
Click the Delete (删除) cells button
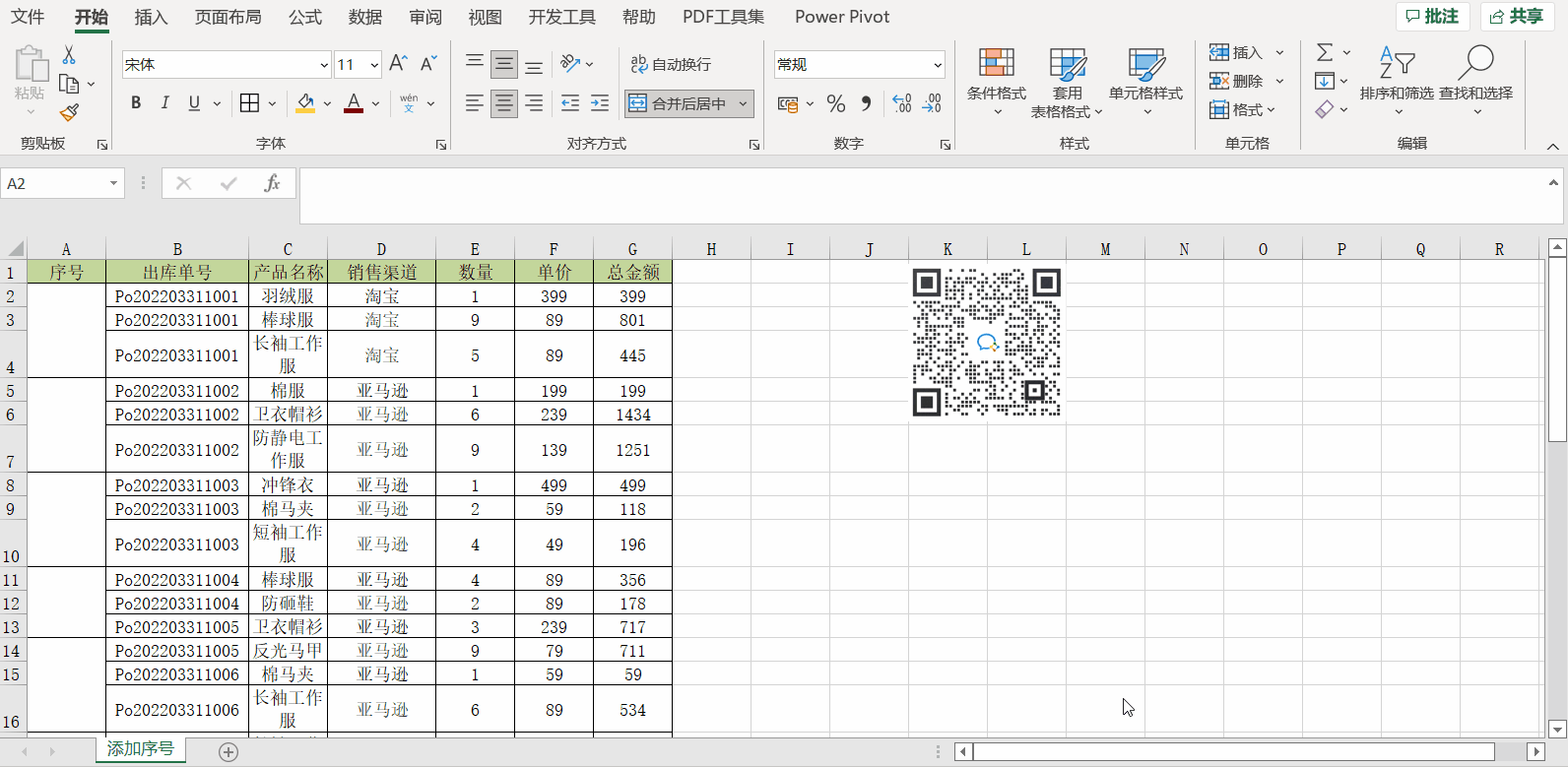click(1237, 81)
